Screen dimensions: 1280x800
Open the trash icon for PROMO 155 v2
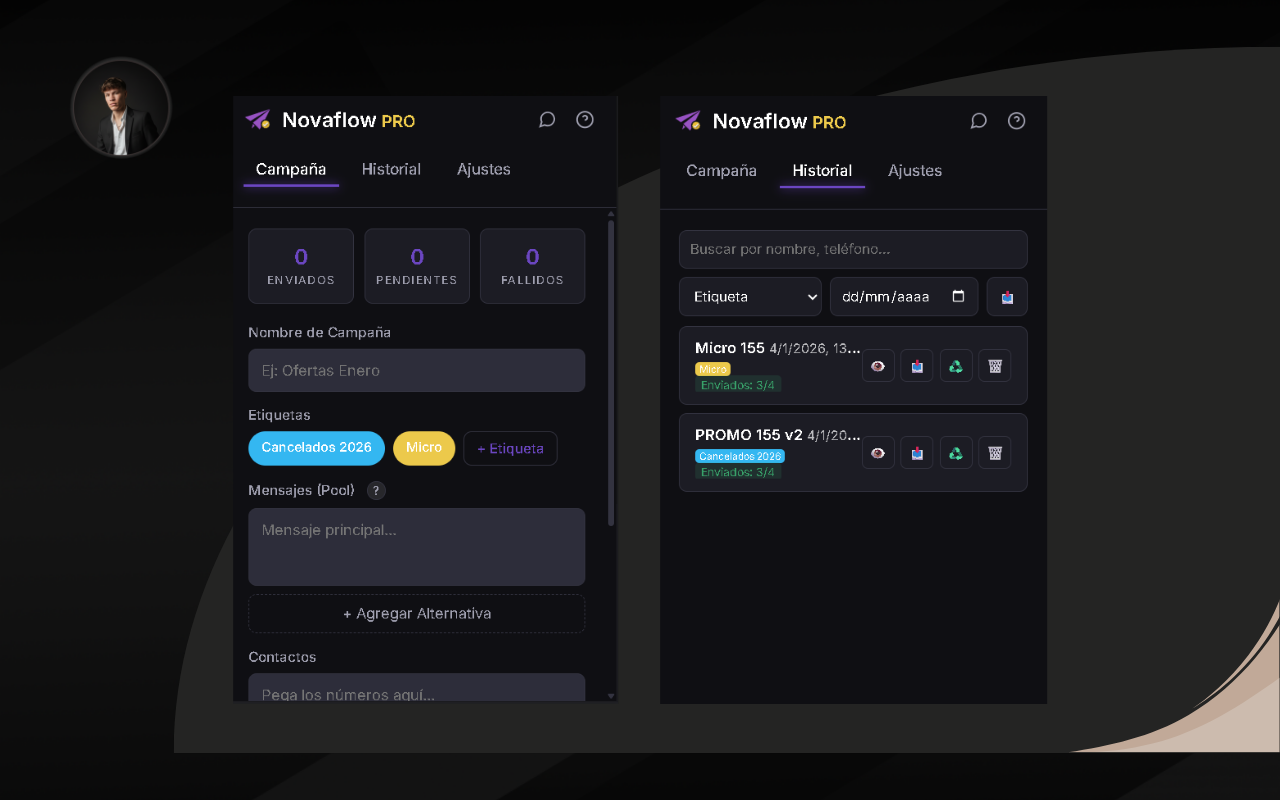pos(995,452)
